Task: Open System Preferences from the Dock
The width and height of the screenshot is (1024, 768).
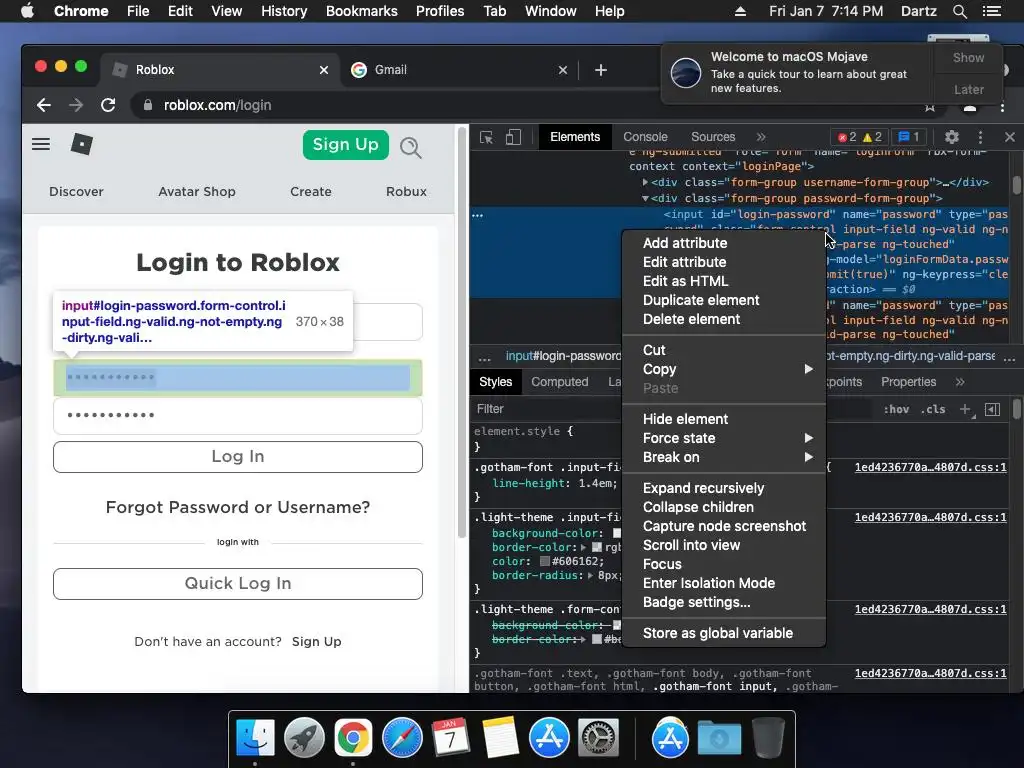Action: click(598, 738)
